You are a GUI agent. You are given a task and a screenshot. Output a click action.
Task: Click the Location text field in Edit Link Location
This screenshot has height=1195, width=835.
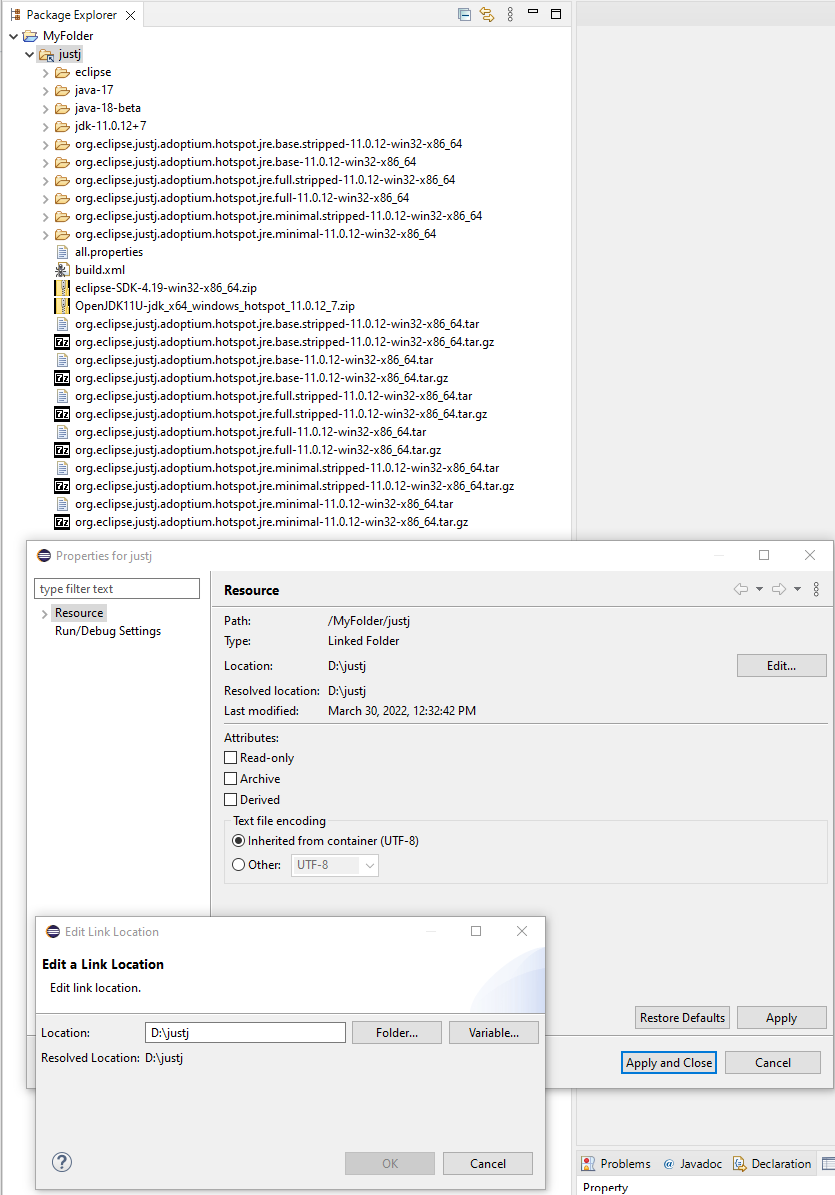tap(245, 1031)
